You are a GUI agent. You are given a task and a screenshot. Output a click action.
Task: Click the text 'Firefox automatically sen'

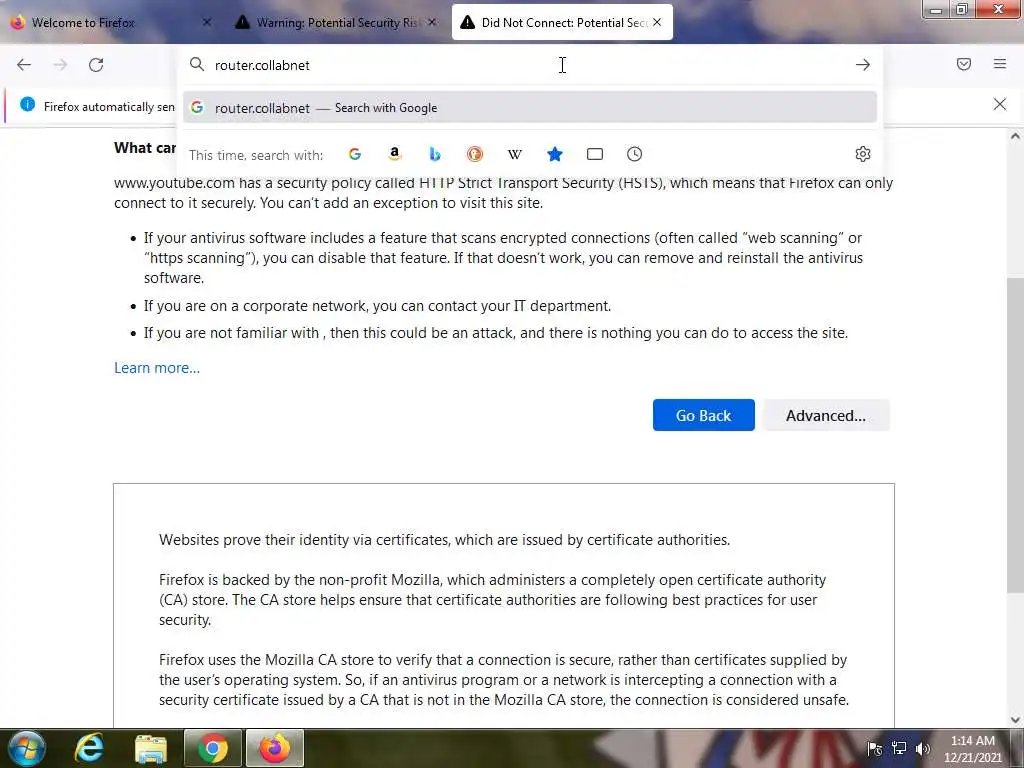[x=109, y=106]
